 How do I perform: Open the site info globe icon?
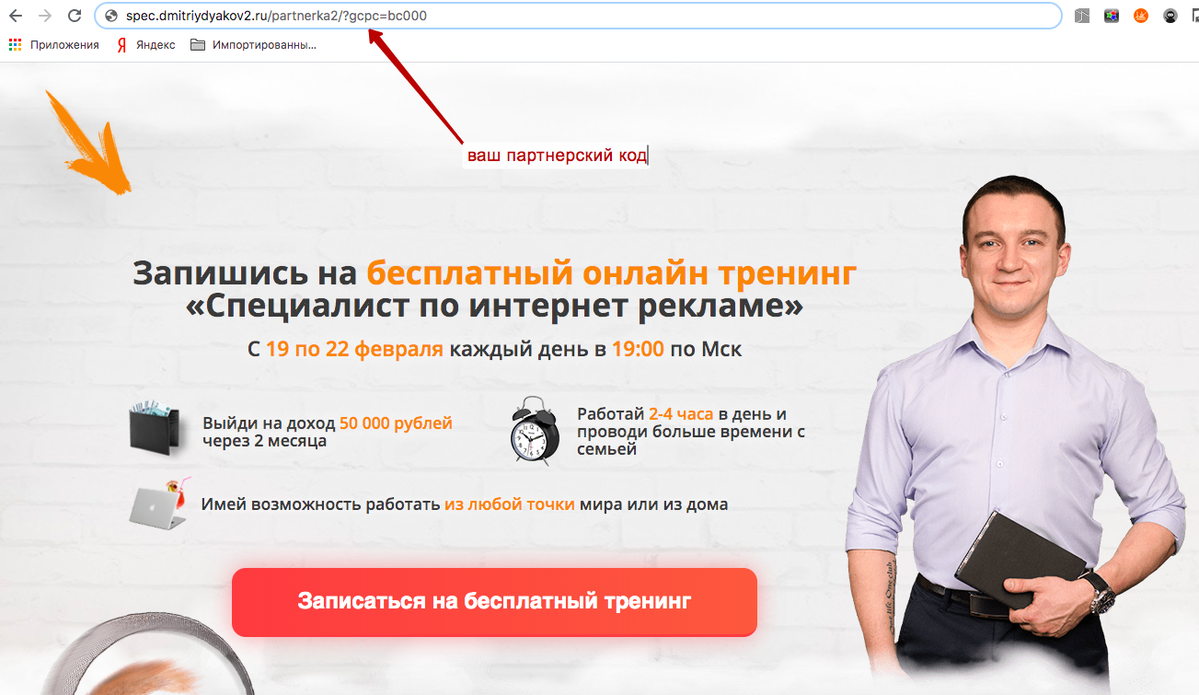click(x=111, y=15)
